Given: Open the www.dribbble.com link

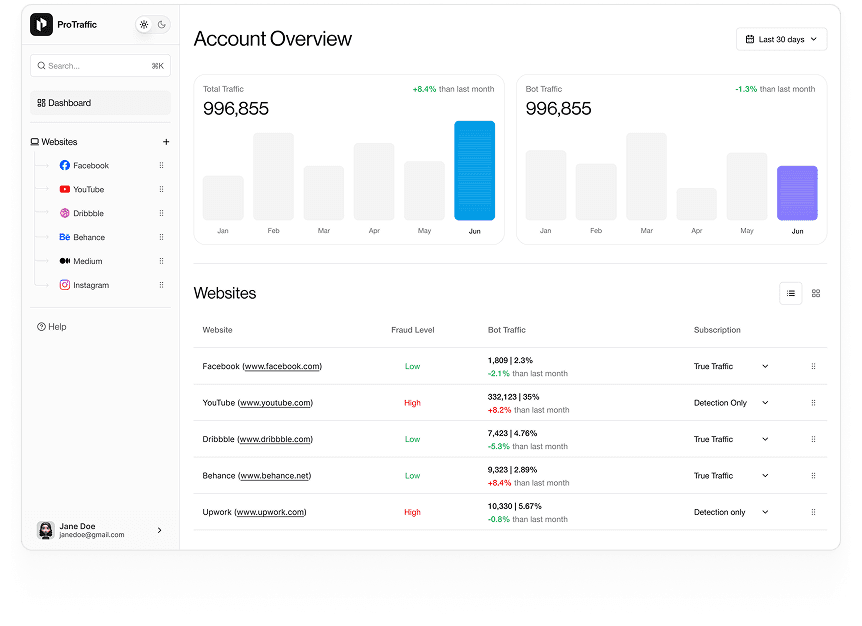Looking at the screenshot, I should (x=275, y=439).
